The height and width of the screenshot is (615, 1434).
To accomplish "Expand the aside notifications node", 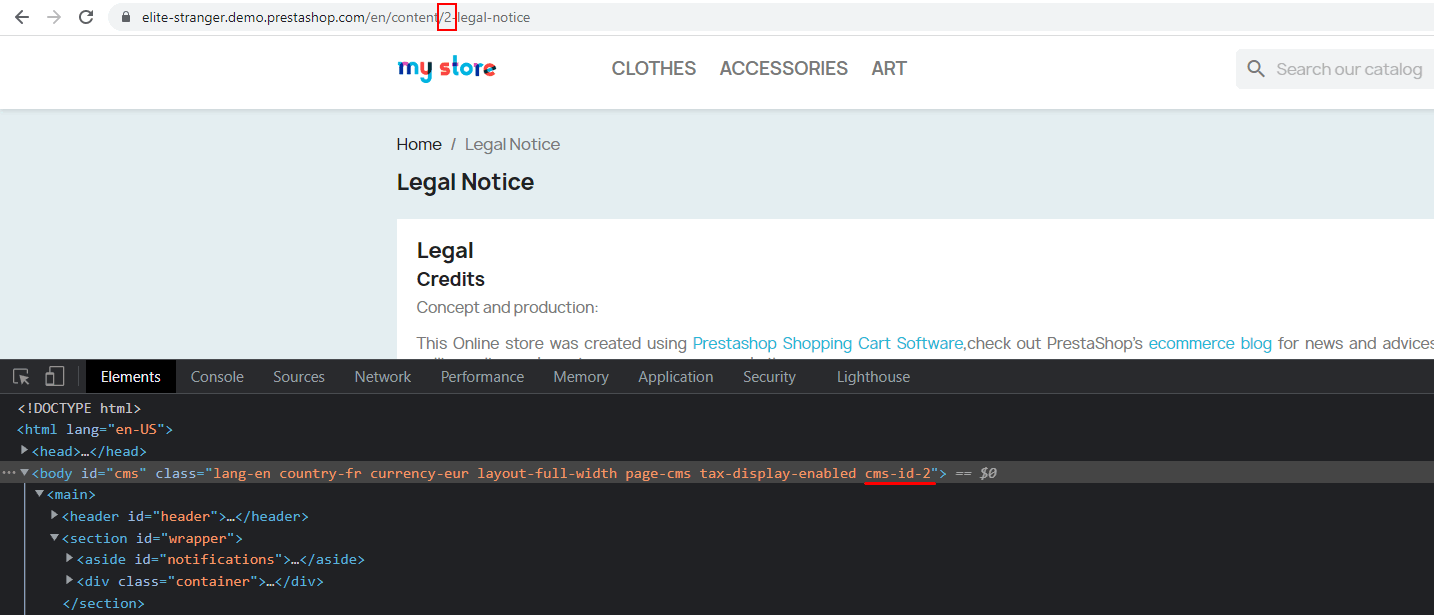I will coord(70,558).
